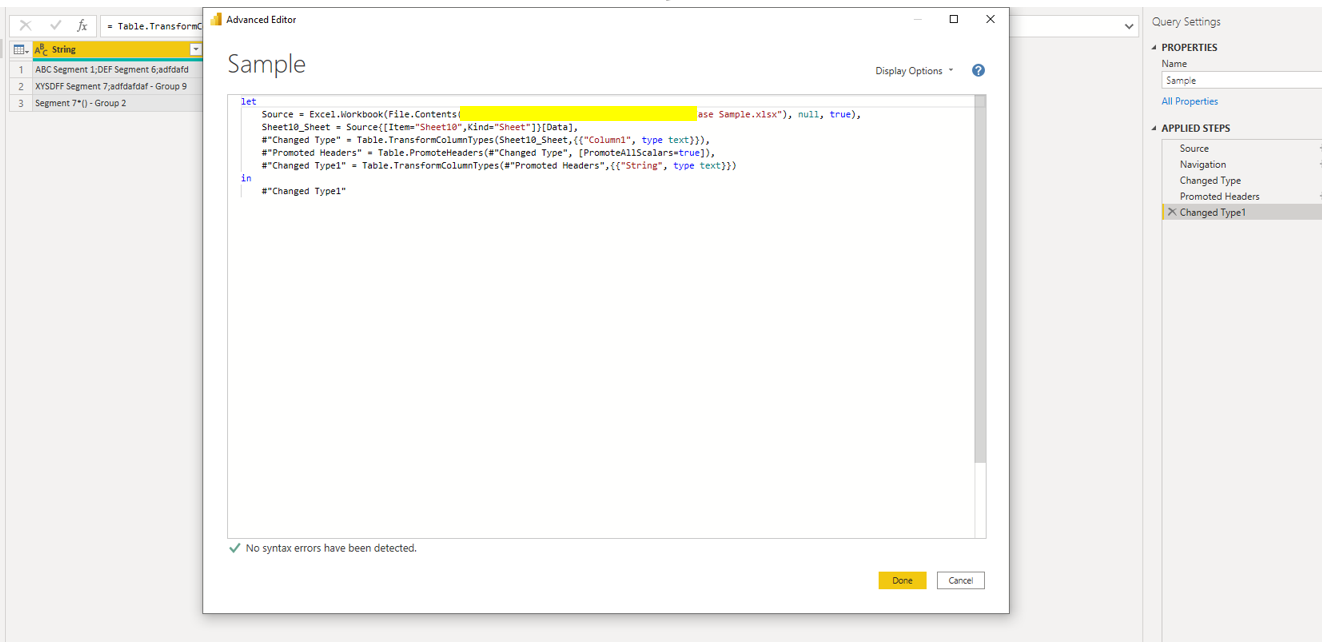Image resolution: width=1322 pixels, height=642 pixels.
Task: Select row number 2 in data grid
Action: tap(20, 86)
